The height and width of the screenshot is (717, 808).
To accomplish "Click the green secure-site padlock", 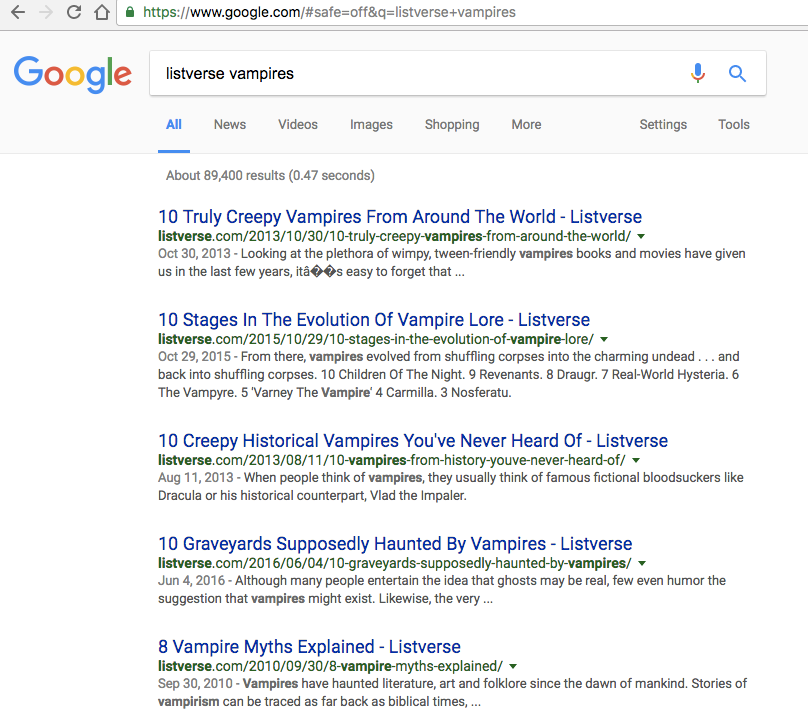I will 129,13.
